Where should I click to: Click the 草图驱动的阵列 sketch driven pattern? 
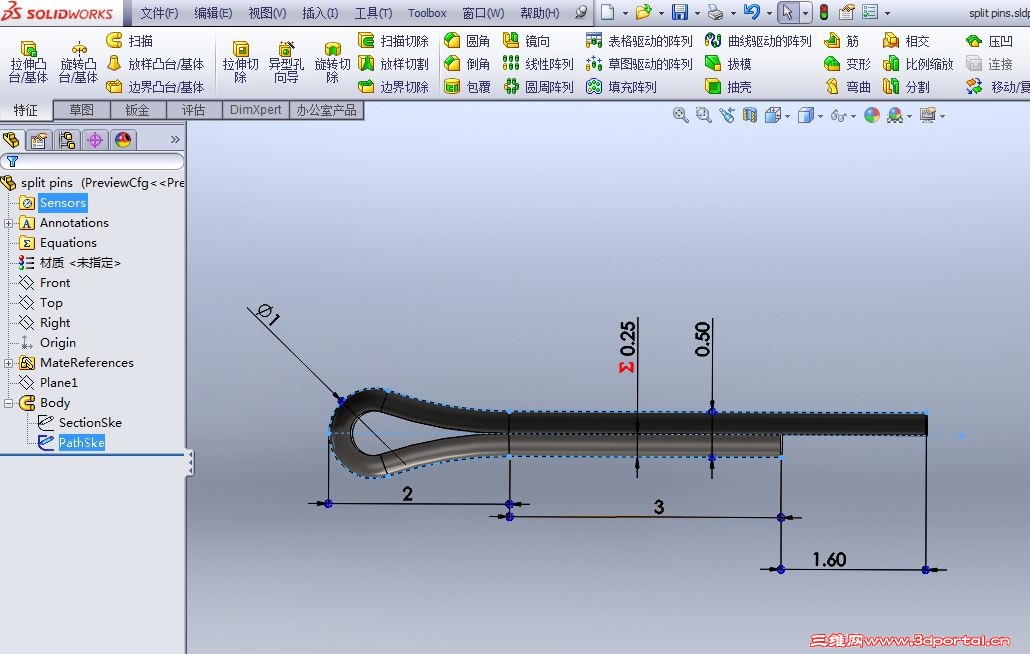(x=639, y=64)
